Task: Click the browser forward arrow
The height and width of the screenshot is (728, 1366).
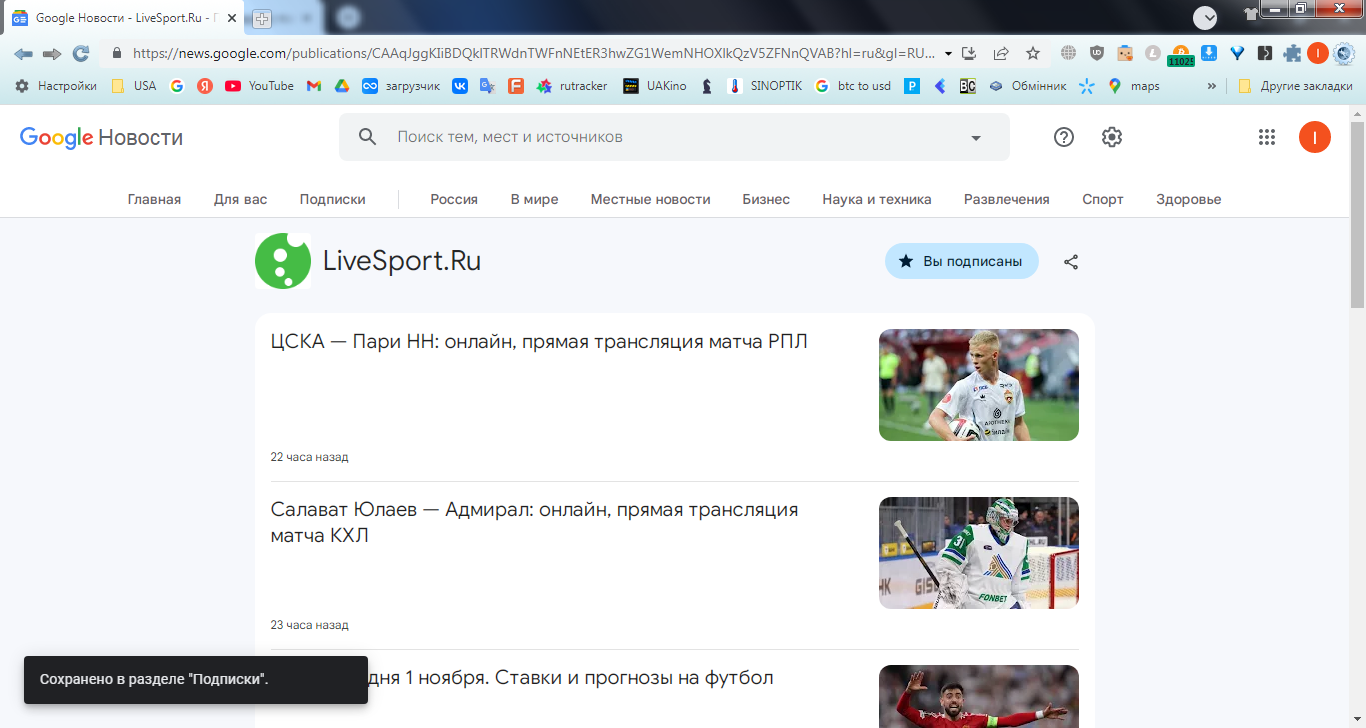Action: (x=52, y=53)
